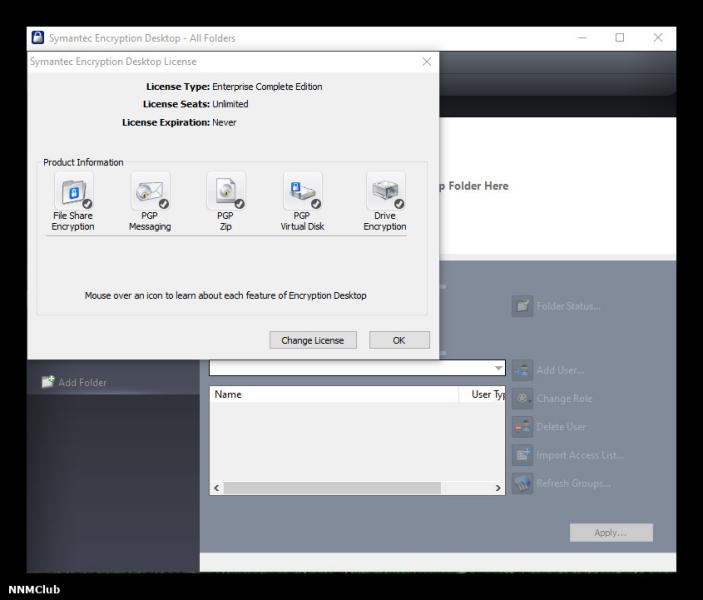Click the PGP Messaging product icon

(x=150, y=191)
